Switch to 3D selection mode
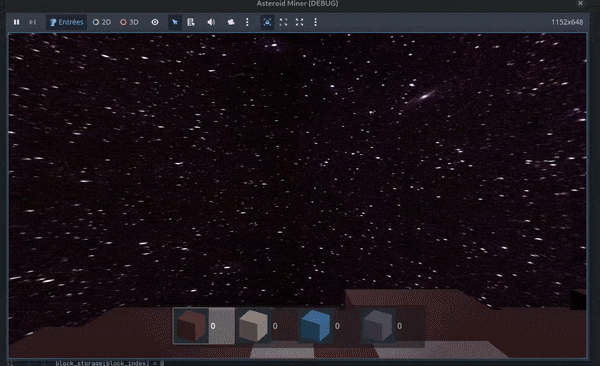Viewport: 600px width, 366px height. click(x=129, y=22)
